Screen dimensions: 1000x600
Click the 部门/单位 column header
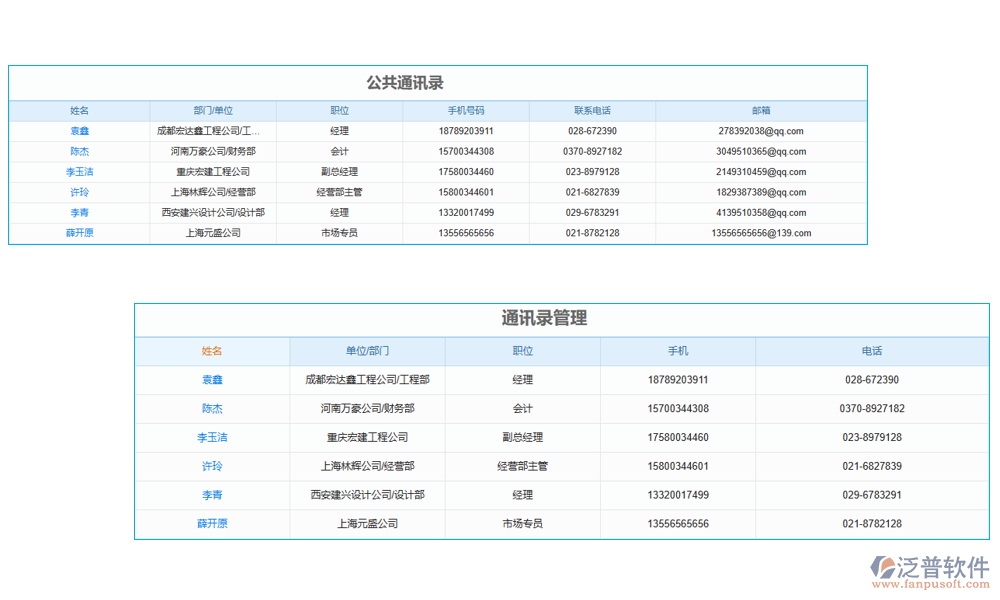(213, 111)
